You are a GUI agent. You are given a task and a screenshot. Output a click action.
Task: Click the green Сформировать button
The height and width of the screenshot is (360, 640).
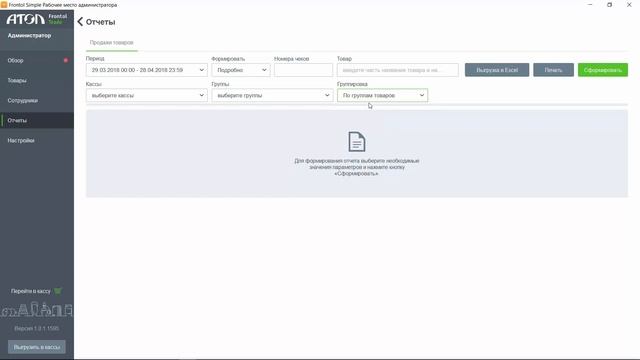(x=602, y=70)
